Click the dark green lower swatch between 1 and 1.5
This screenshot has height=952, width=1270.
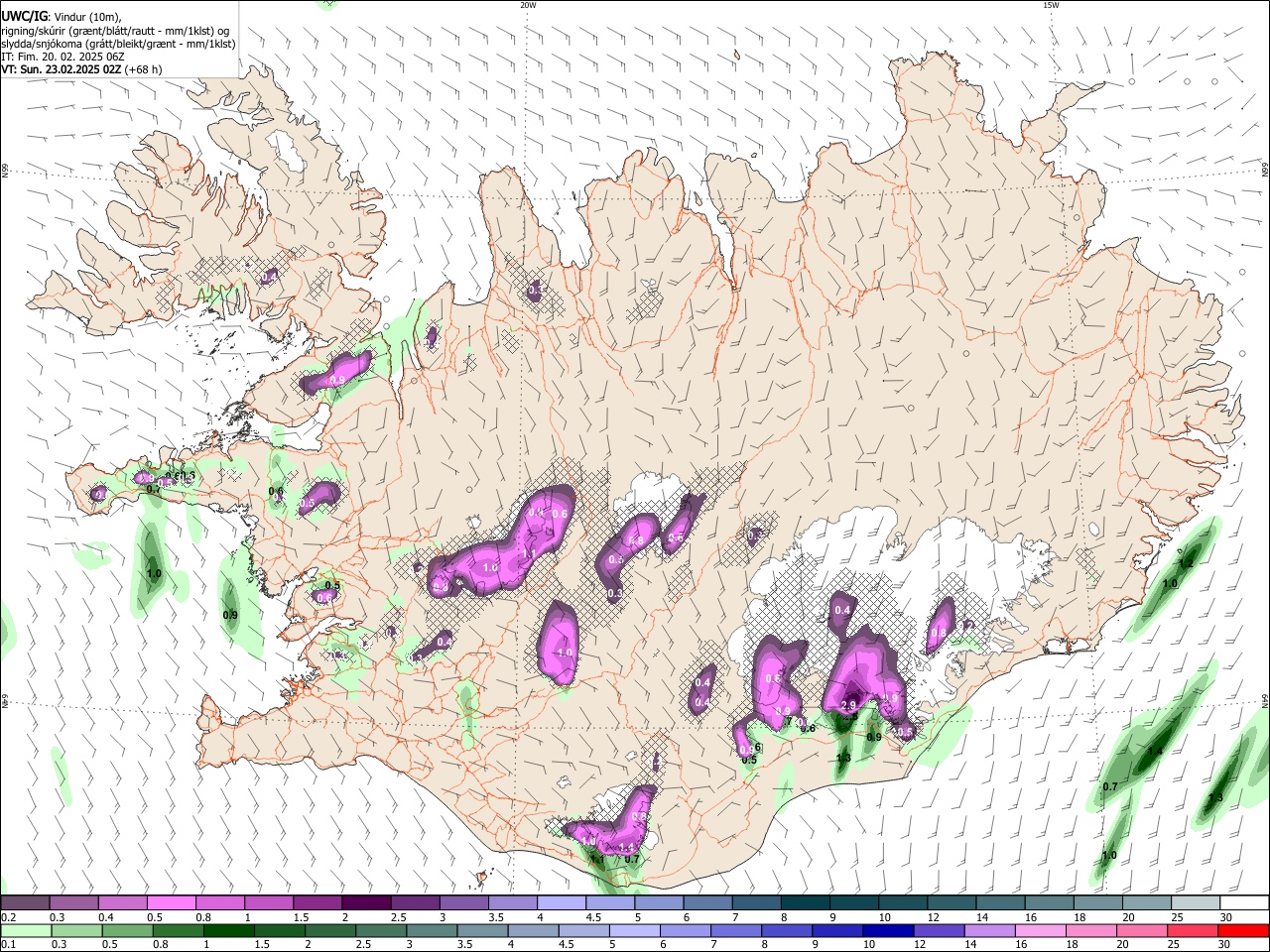(x=228, y=930)
